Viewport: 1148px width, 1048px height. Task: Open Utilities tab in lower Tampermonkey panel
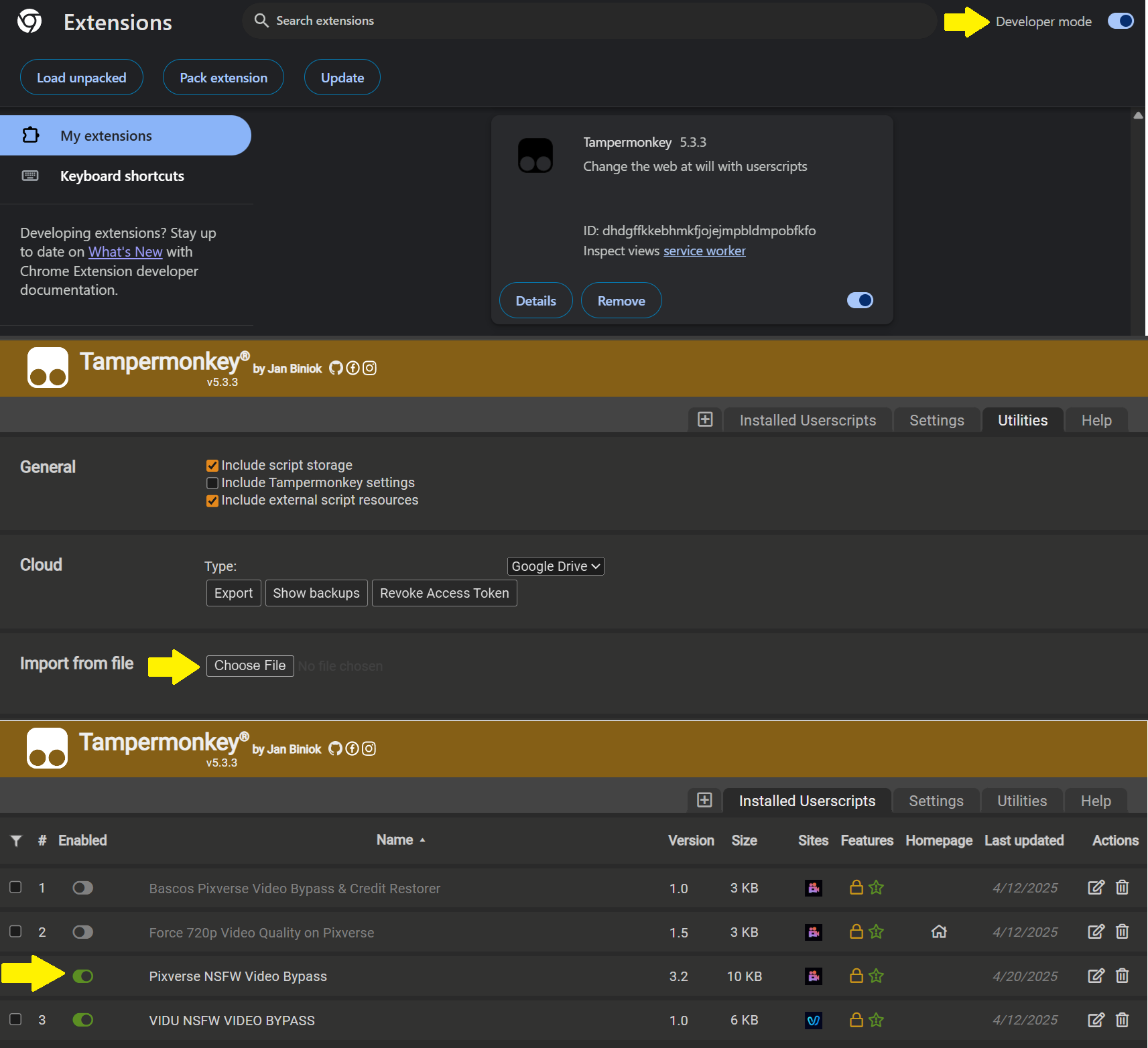1022,801
